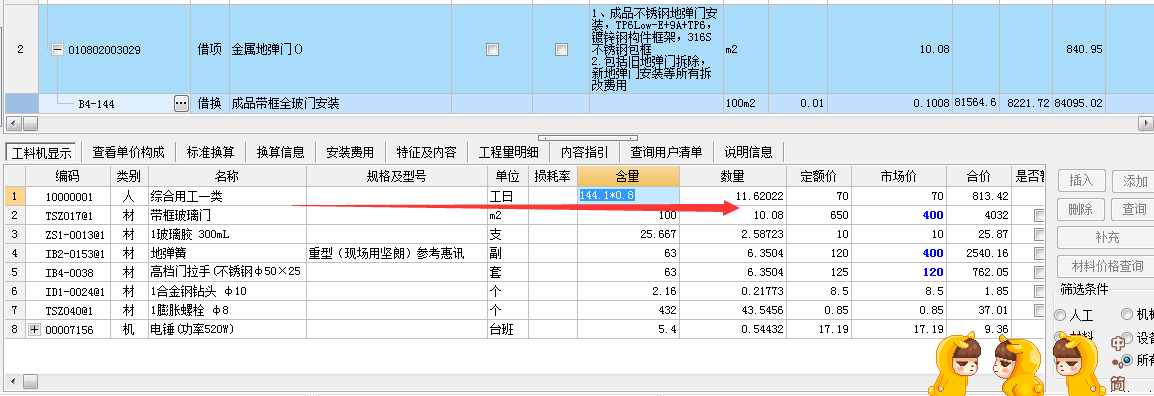The image size is (1154, 396).
Task: Select the 地弹簧 name cell
Action: tap(227, 254)
